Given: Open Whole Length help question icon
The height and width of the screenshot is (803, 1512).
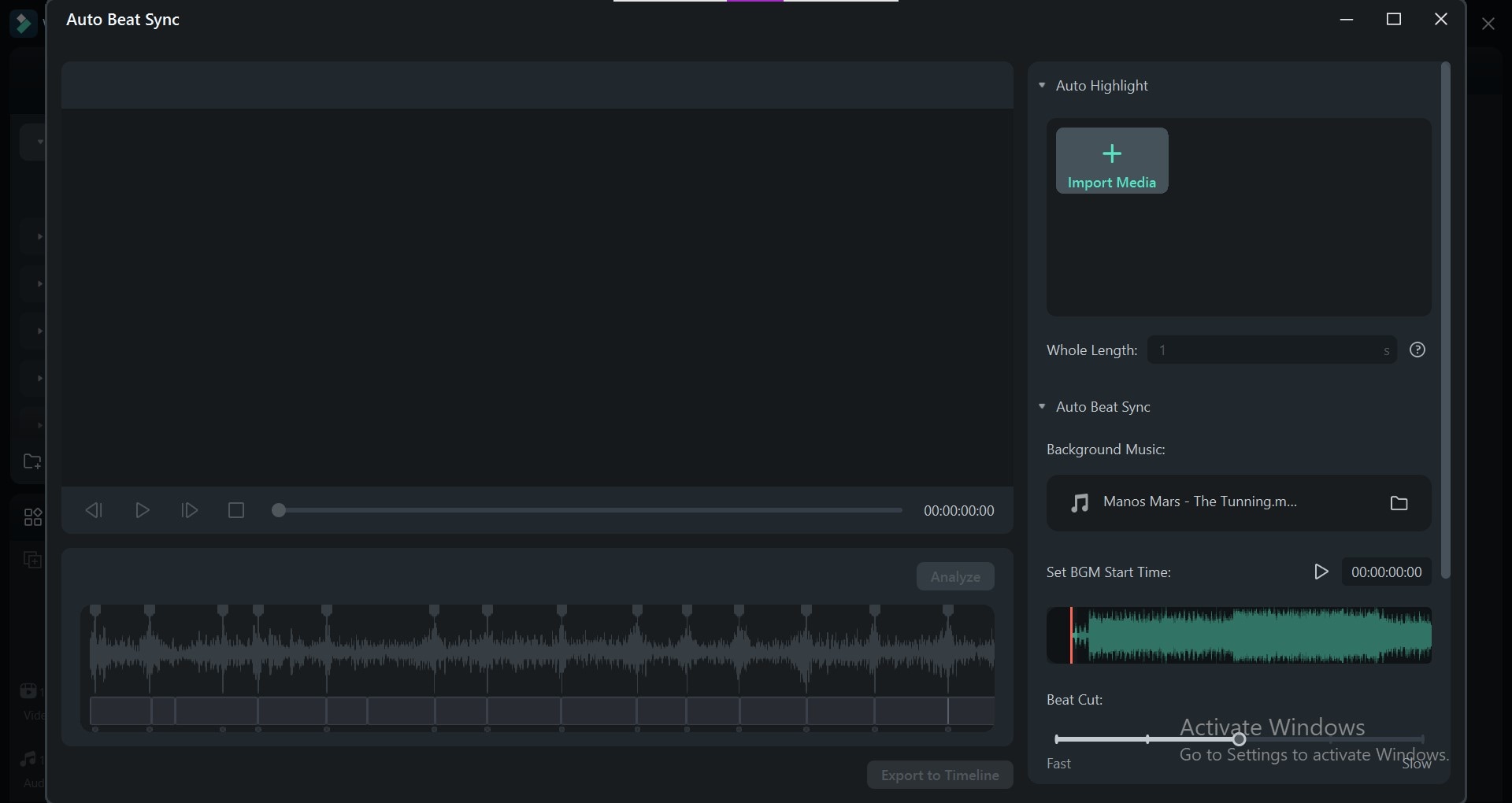Looking at the screenshot, I should (1417, 350).
